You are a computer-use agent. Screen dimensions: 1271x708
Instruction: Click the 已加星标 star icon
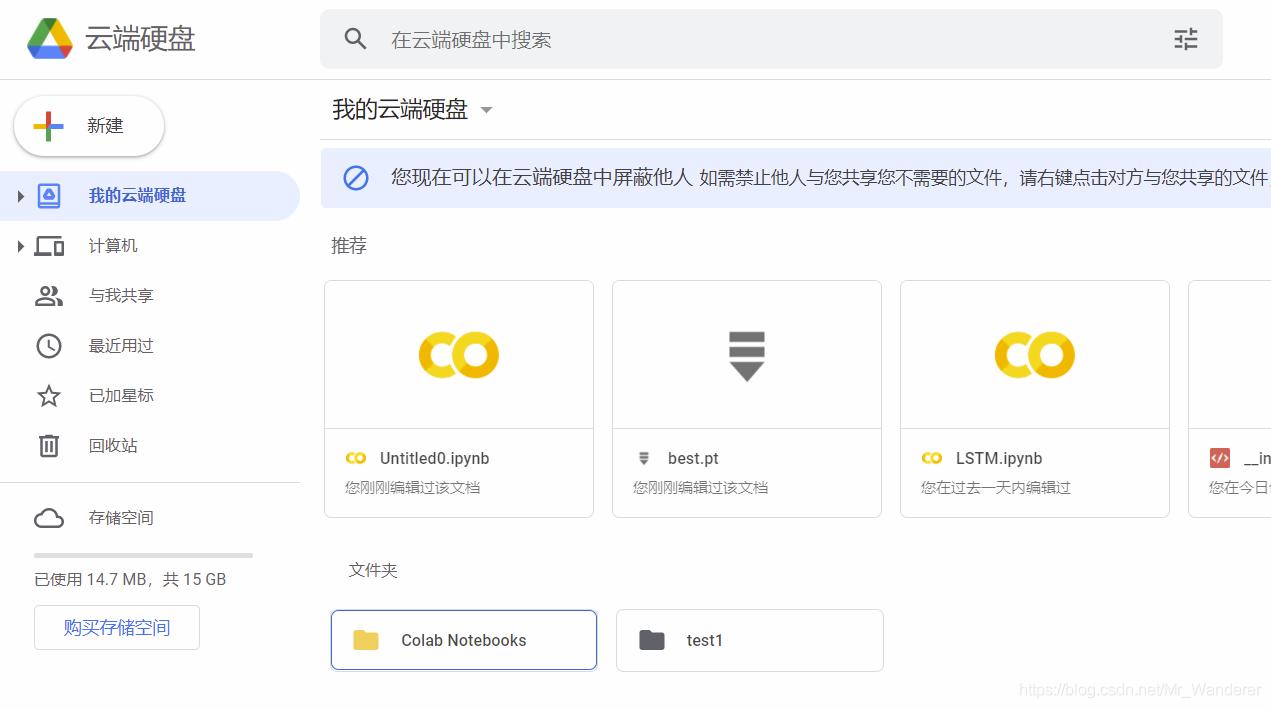pyautogui.click(x=49, y=396)
